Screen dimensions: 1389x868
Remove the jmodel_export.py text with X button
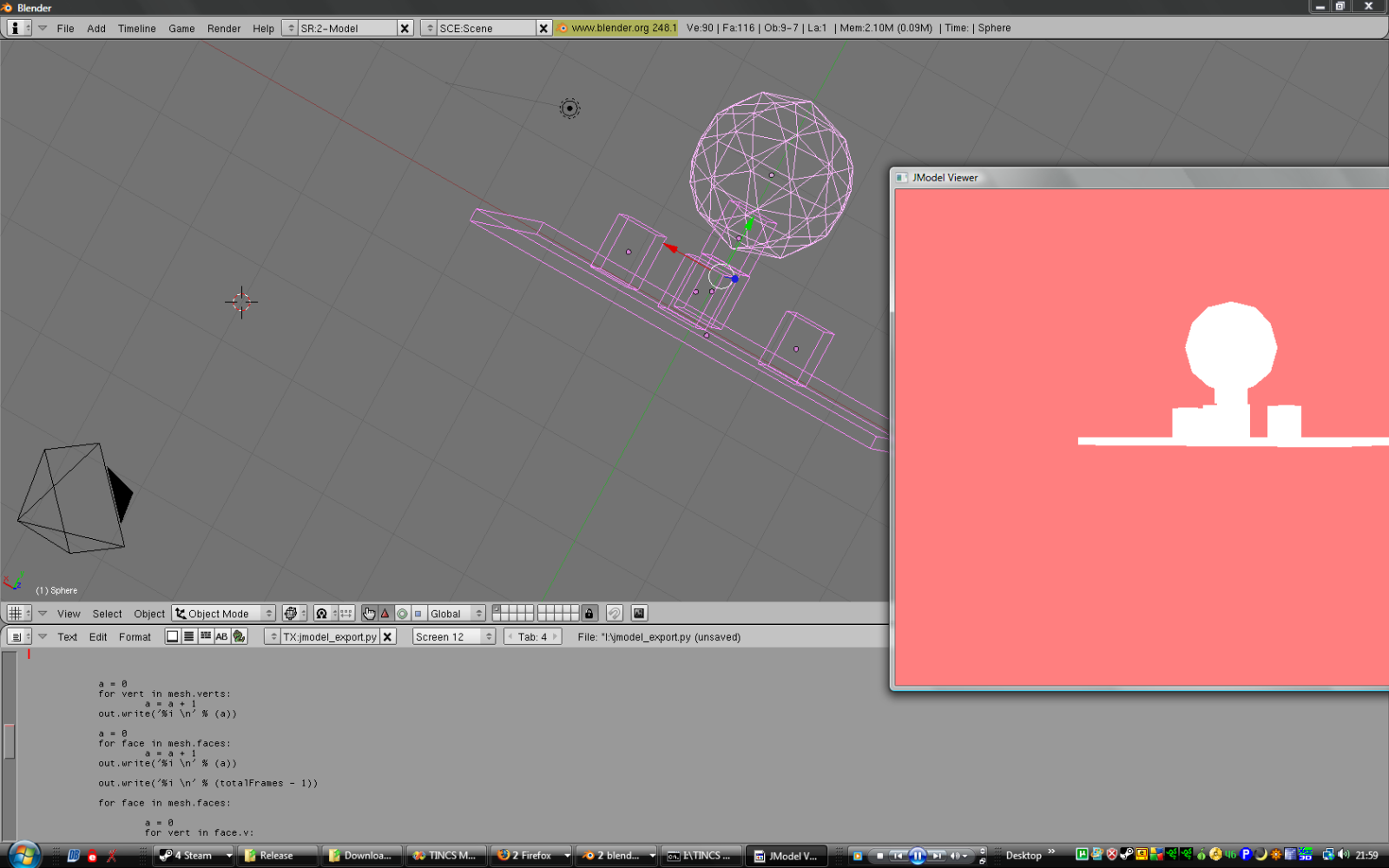[x=388, y=637]
